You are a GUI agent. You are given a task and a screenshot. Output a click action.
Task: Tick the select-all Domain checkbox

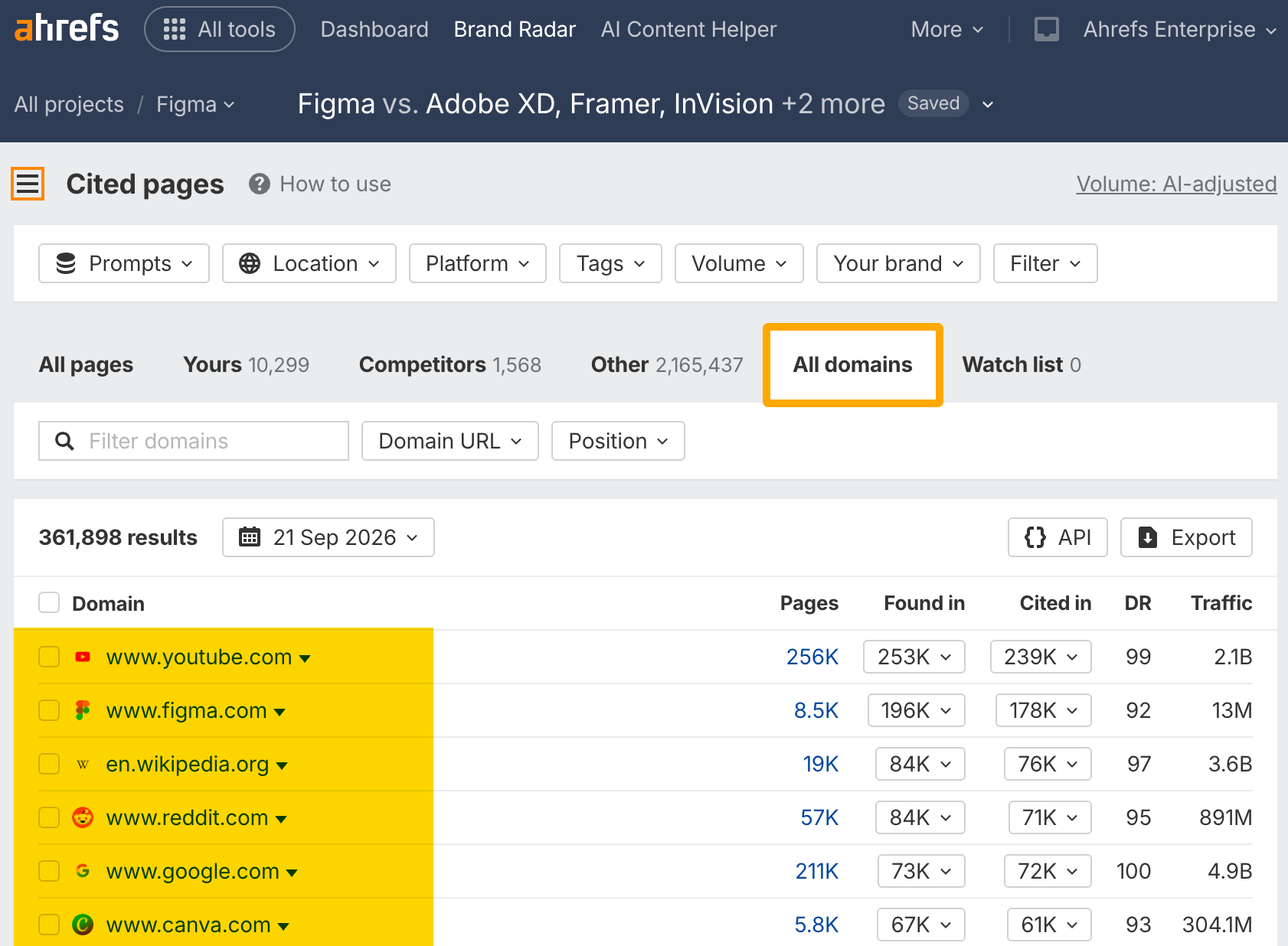click(x=49, y=603)
